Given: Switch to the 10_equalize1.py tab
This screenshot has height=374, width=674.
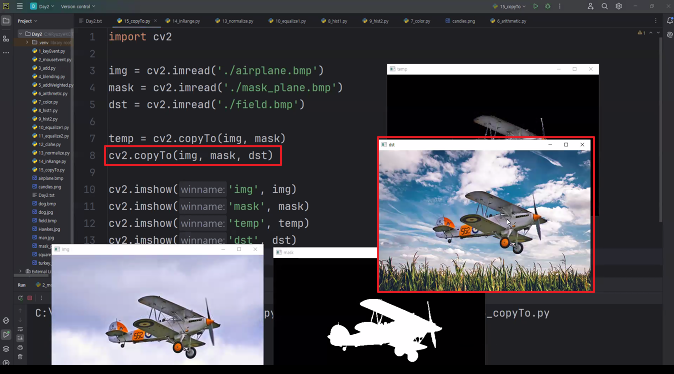Looking at the screenshot, I should click(287, 21).
